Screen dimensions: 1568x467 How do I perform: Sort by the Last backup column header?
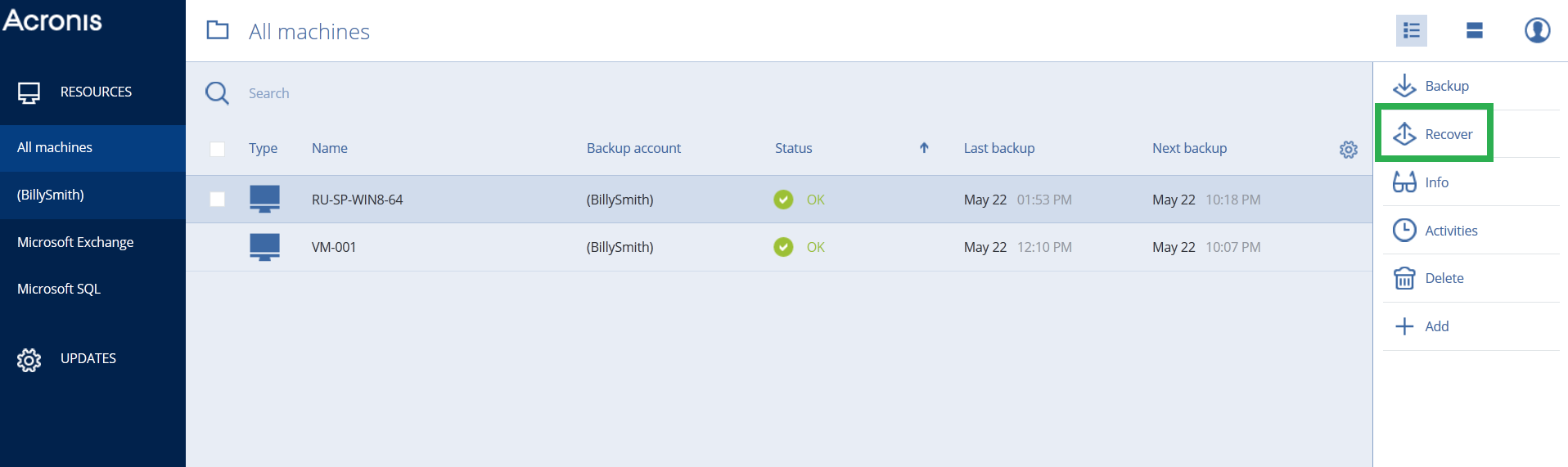[x=998, y=148]
